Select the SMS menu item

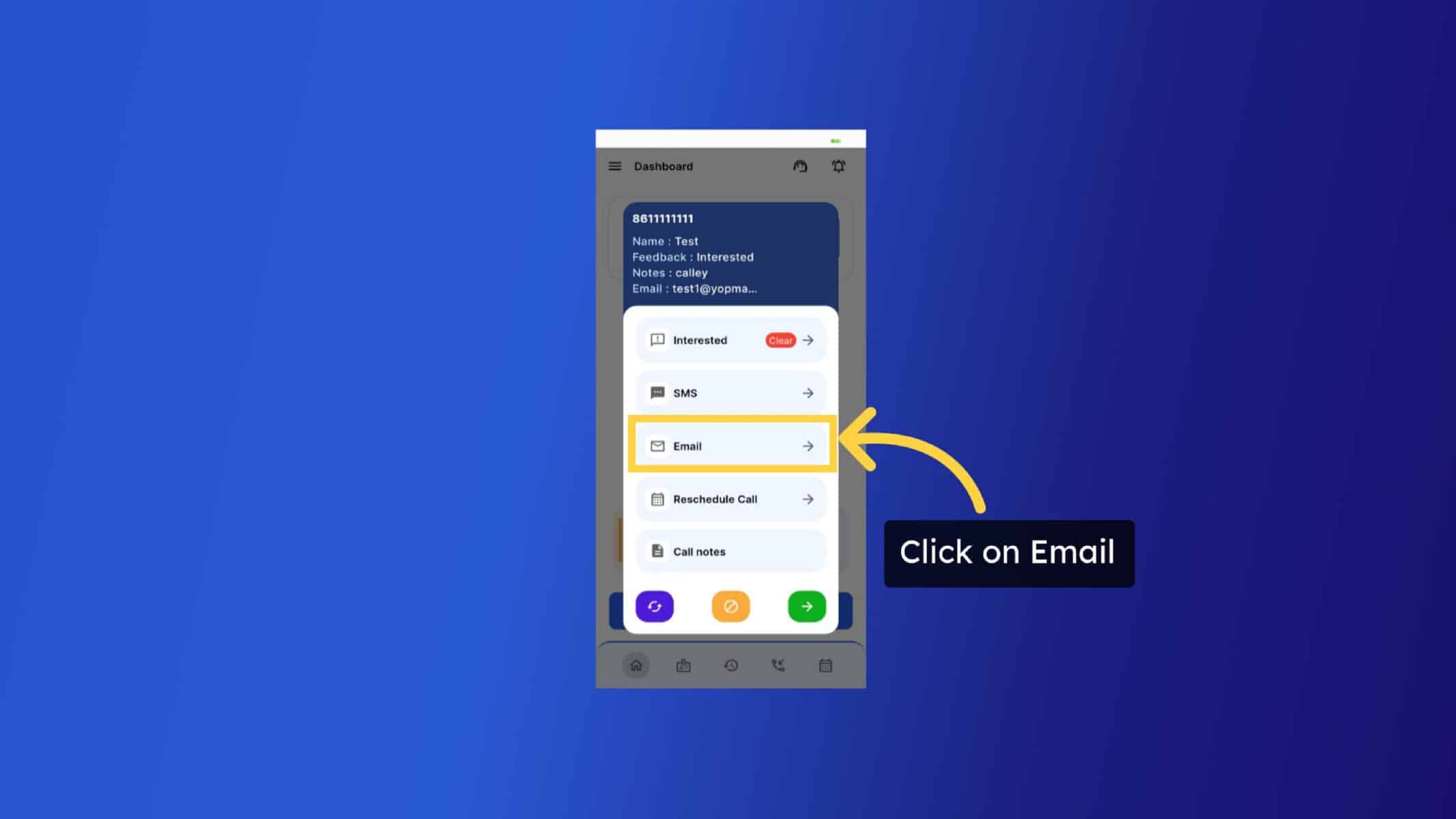(x=730, y=392)
